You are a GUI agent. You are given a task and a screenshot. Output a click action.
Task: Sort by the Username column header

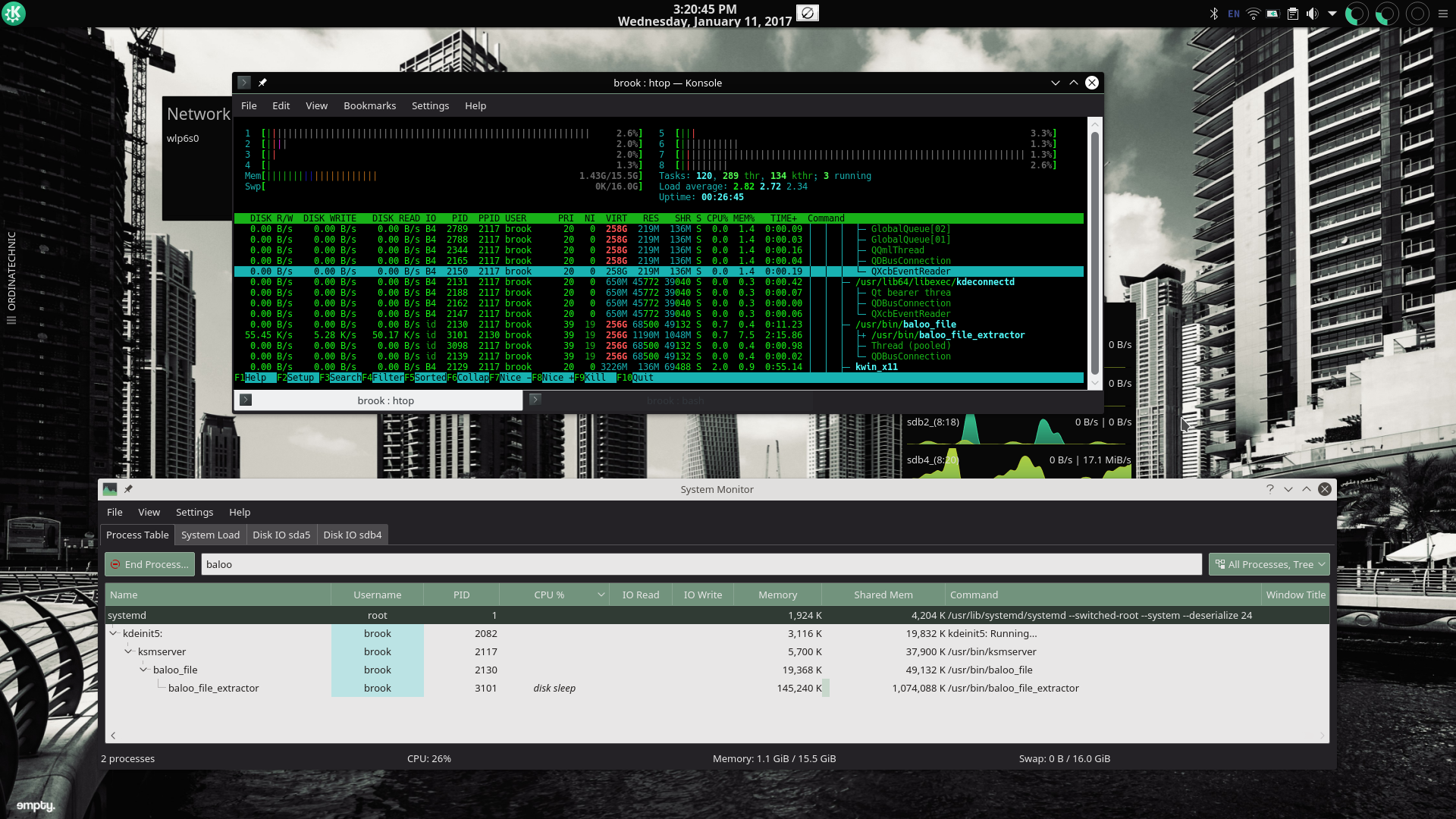point(377,595)
